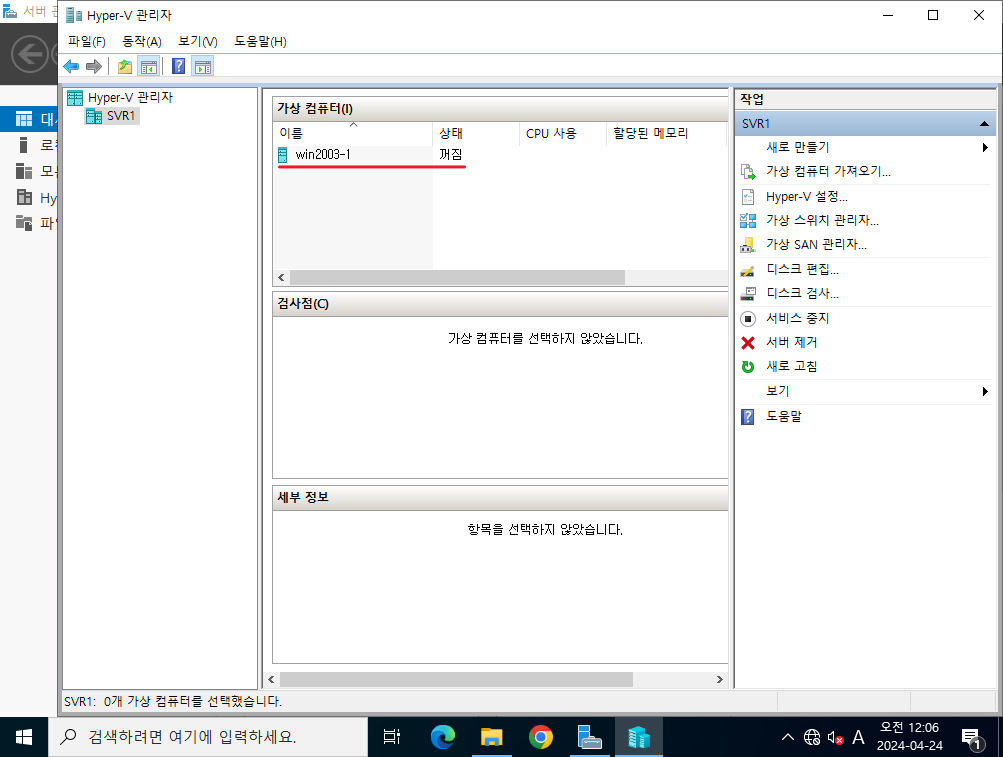The width and height of the screenshot is (1003, 757).
Task: Click the muted volume tray icon
Action: [x=835, y=737]
